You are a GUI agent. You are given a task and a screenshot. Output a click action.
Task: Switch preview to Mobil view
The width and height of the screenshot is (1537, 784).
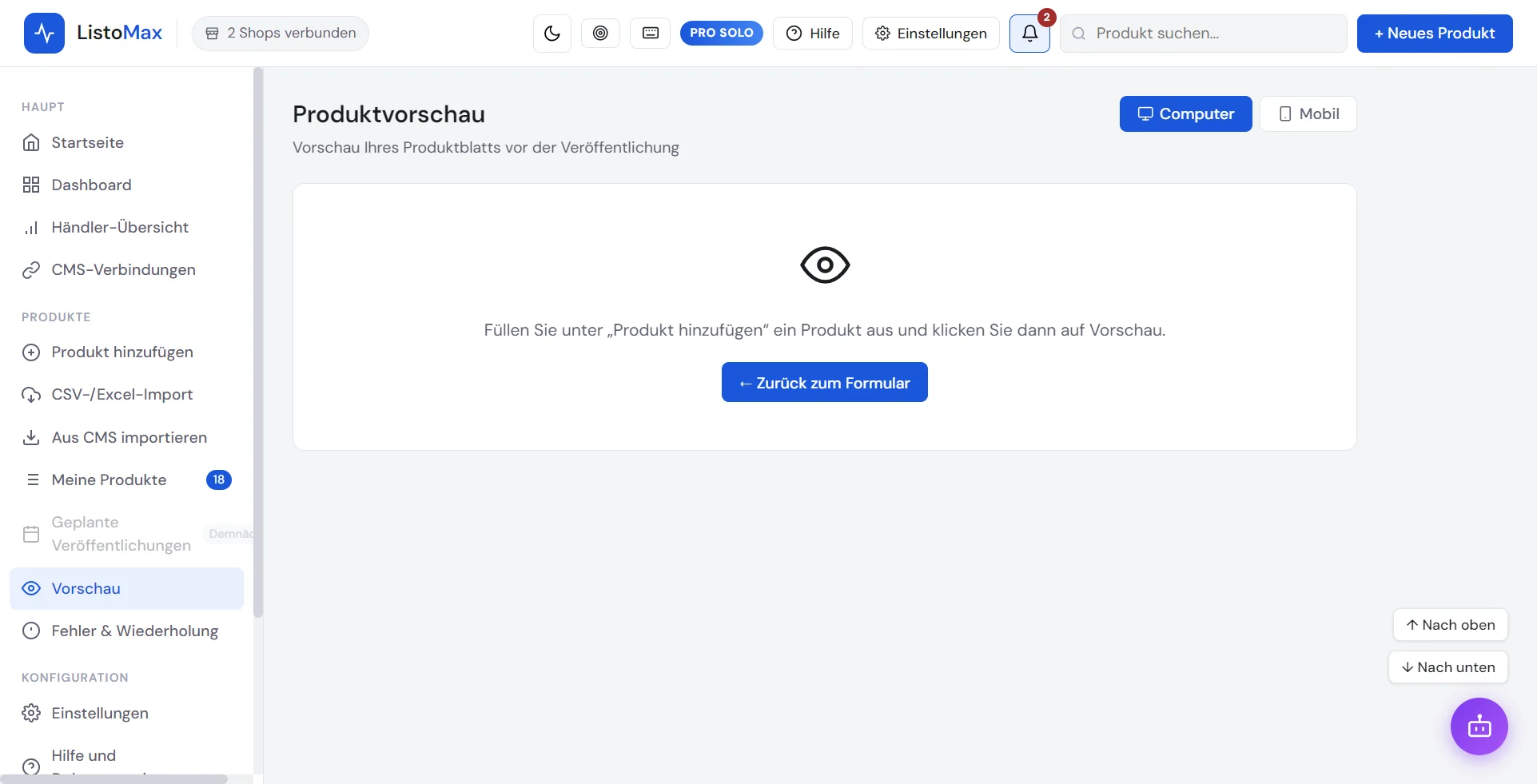tap(1308, 113)
